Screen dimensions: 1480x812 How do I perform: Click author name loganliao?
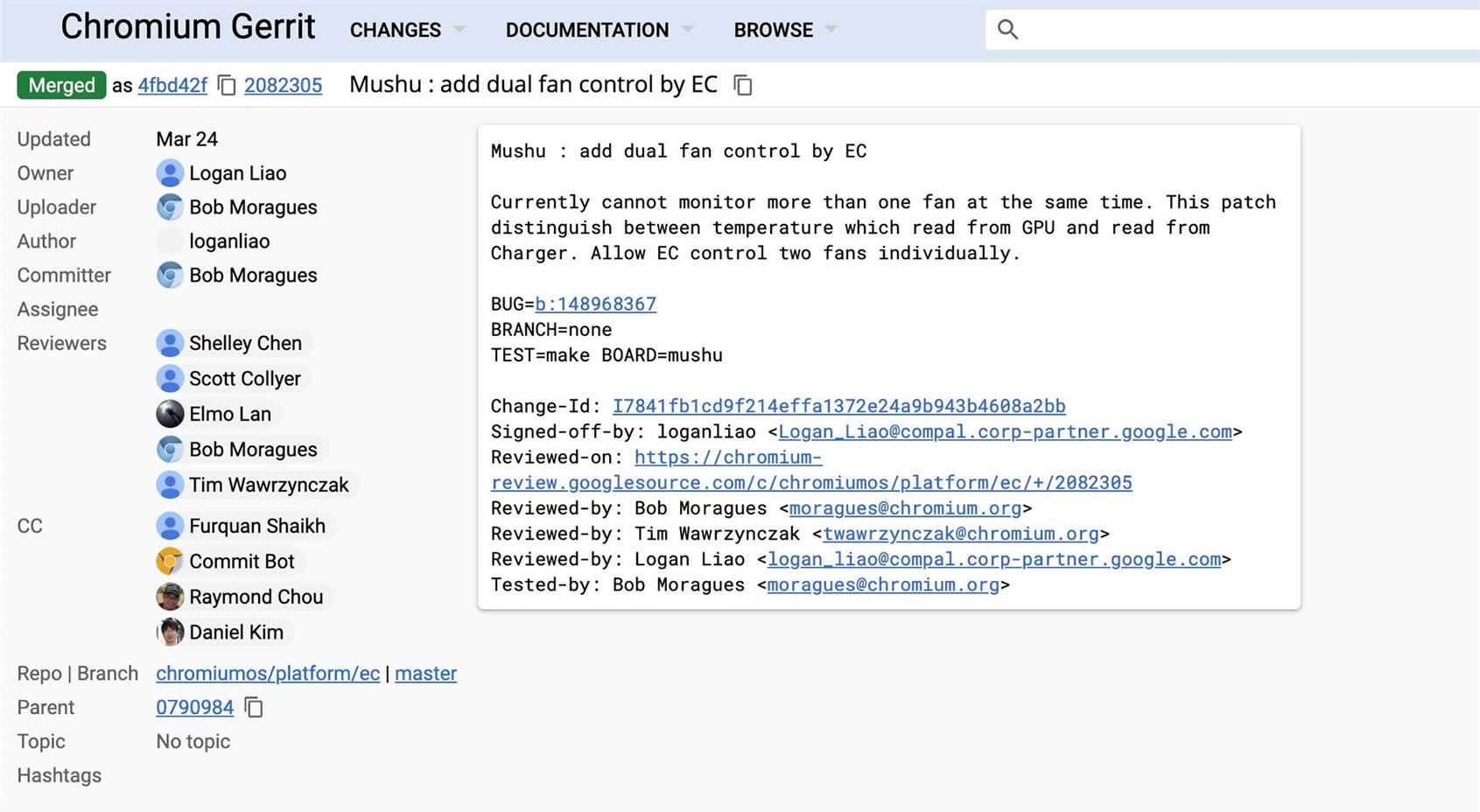(229, 241)
